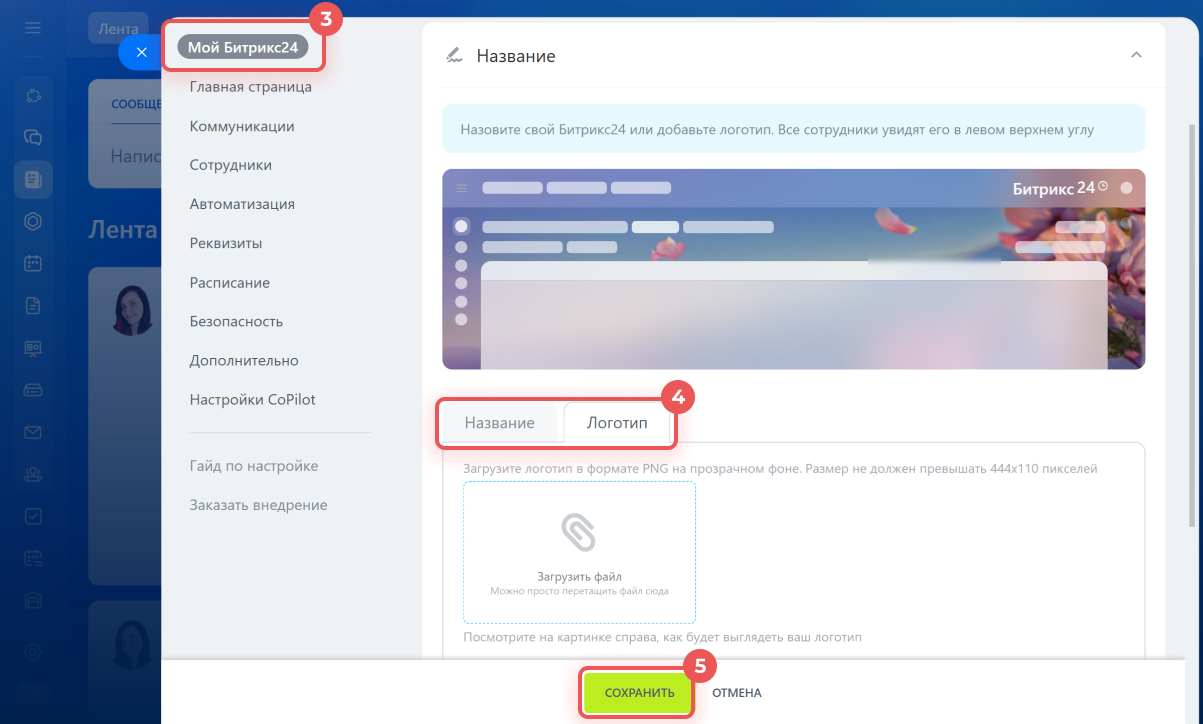This screenshot has width=1203, height=724.
Task: Click the settings panel vertical scrollbar
Action: pos(1190,325)
